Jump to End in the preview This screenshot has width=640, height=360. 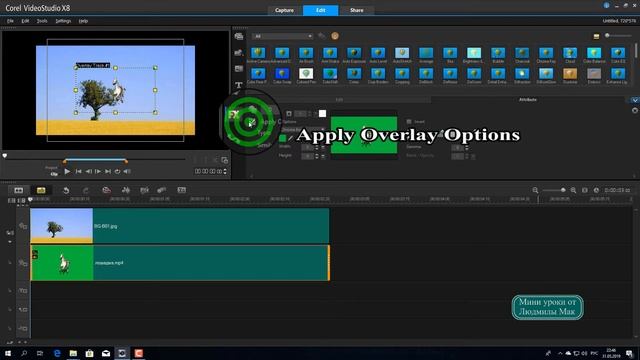(x=108, y=171)
